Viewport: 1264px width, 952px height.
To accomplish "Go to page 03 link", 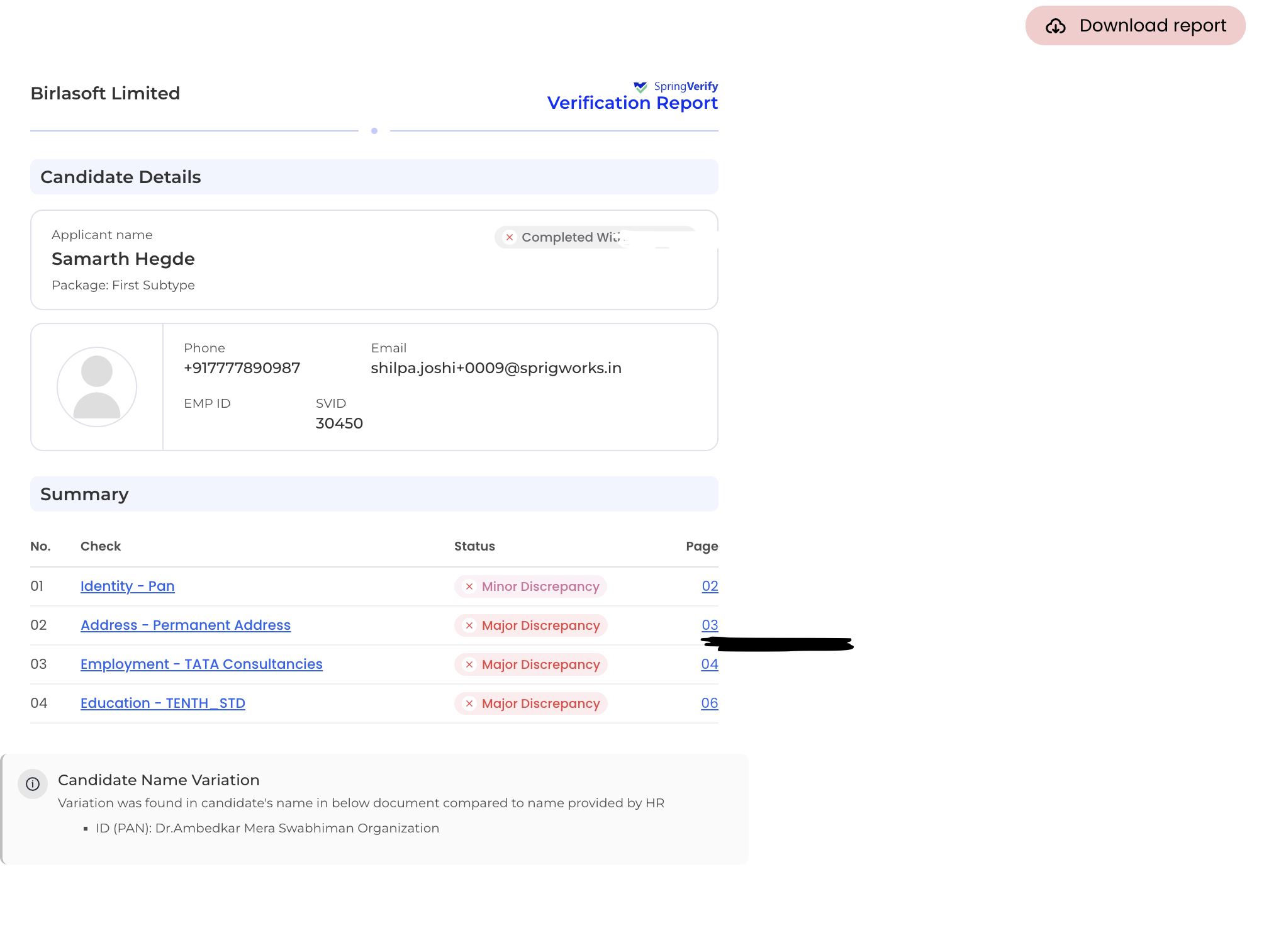I will [710, 625].
